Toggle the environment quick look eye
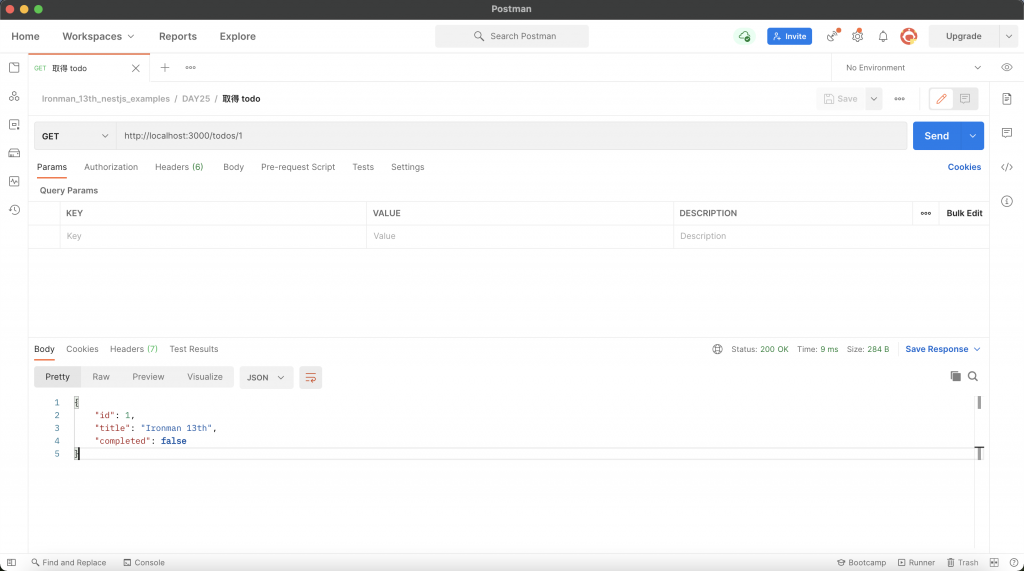The height and width of the screenshot is (571, 1024). [x=1006, y=67]
